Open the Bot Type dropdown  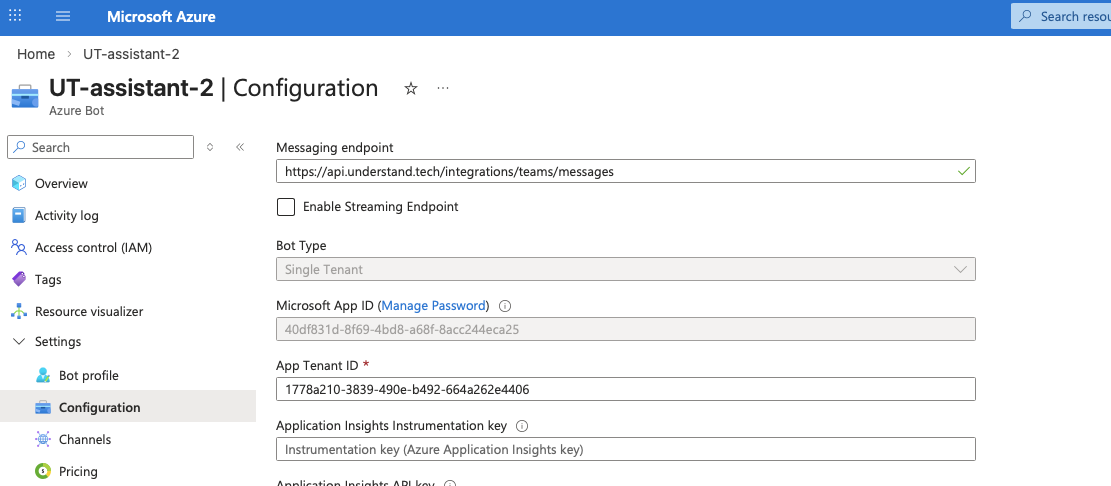coord(625,269)
